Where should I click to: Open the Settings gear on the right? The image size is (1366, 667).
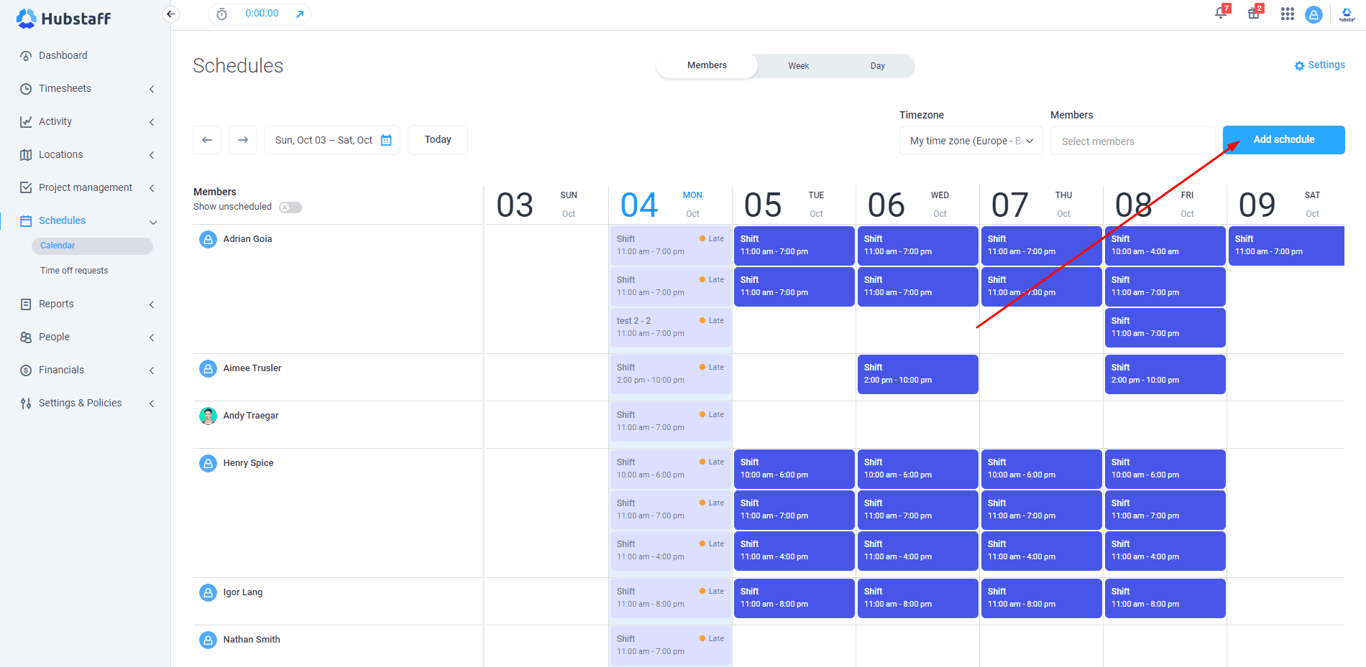[x=1320, y=64]
